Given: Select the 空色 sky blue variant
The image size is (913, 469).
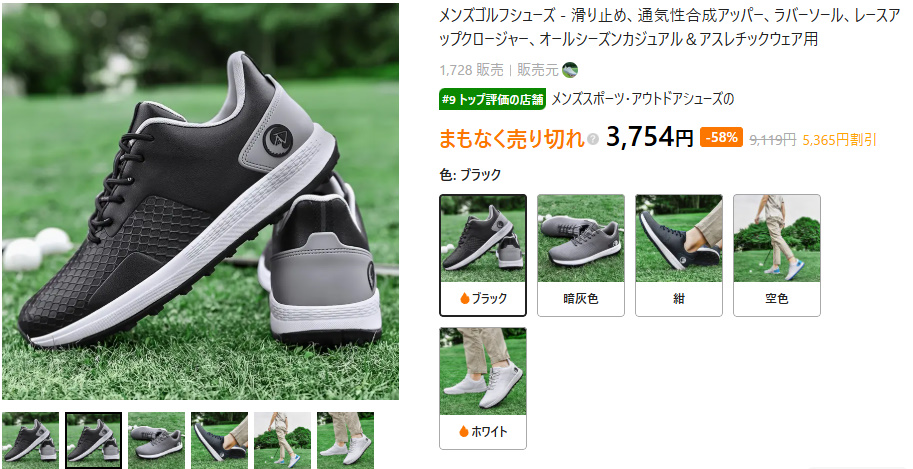Looking at the screenshot, I should coord(777,255).
